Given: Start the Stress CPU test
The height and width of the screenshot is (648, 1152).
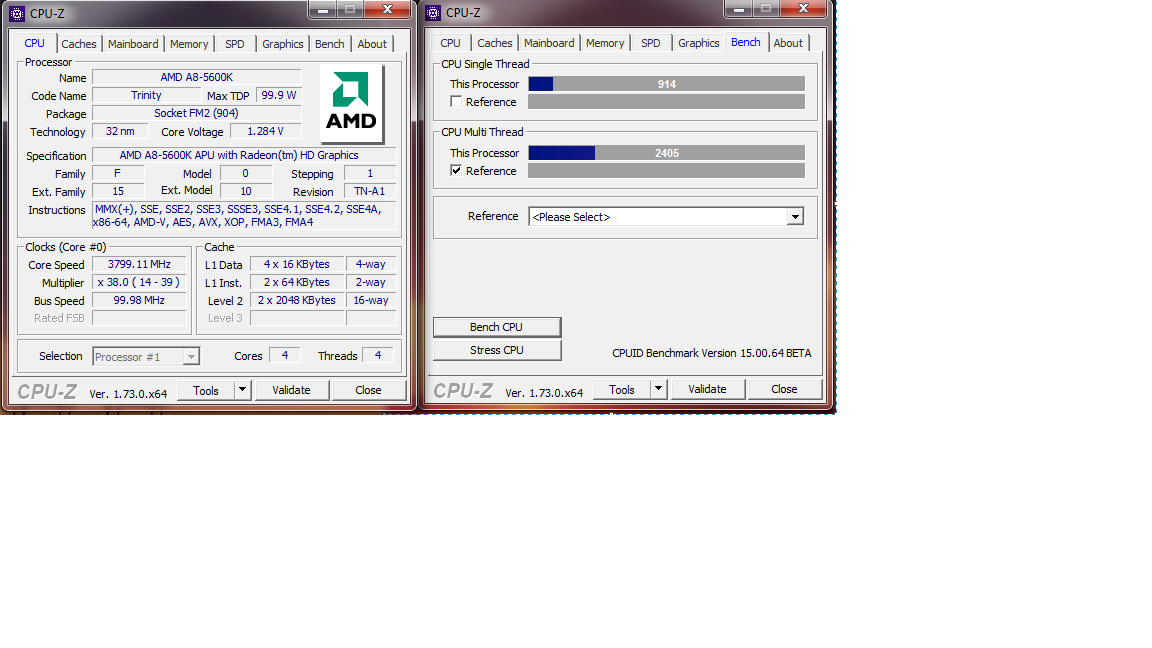Looking at the screenshot, I should (x=497, y=350).
